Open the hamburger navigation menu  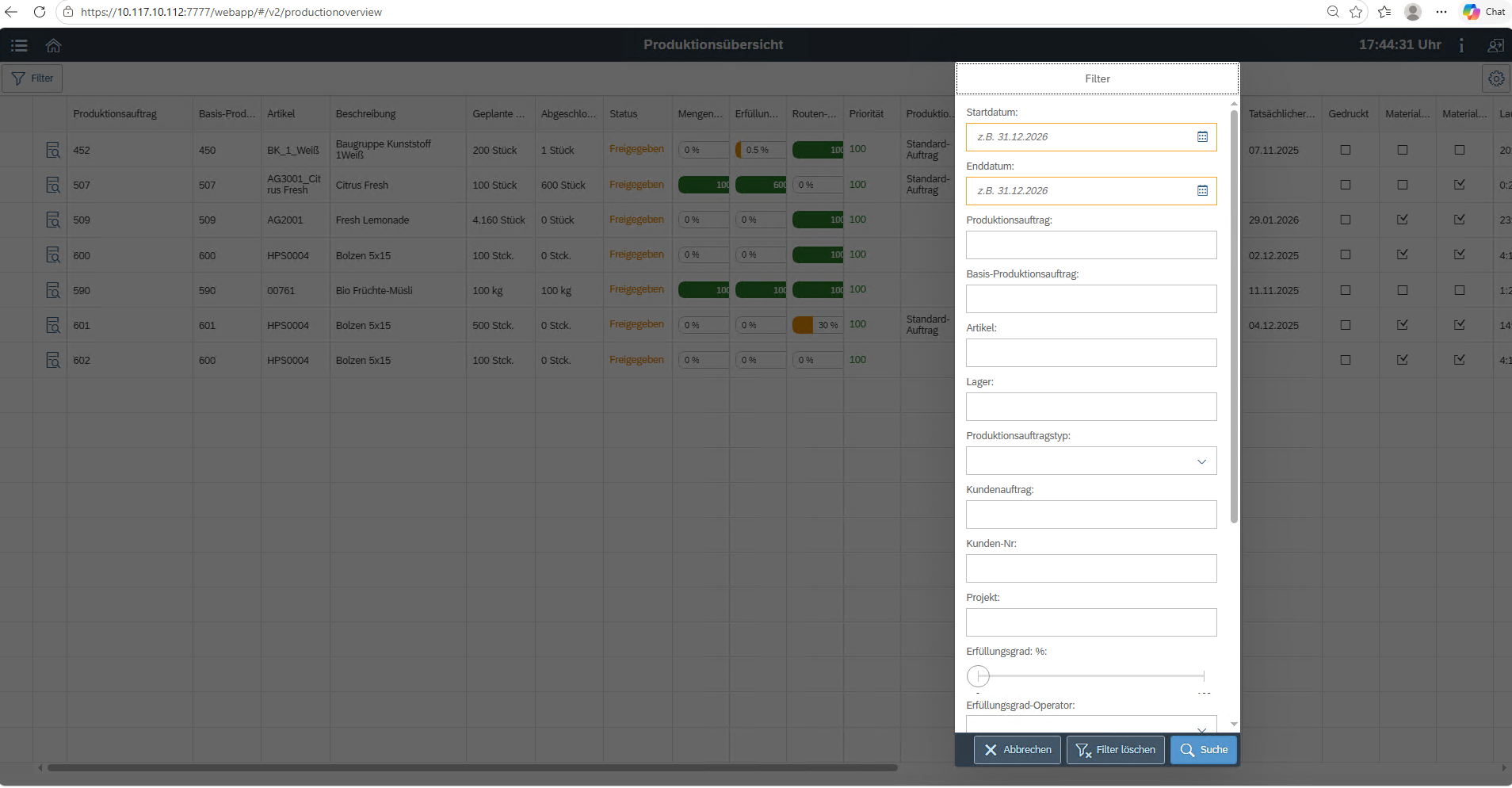coord(19,45)
